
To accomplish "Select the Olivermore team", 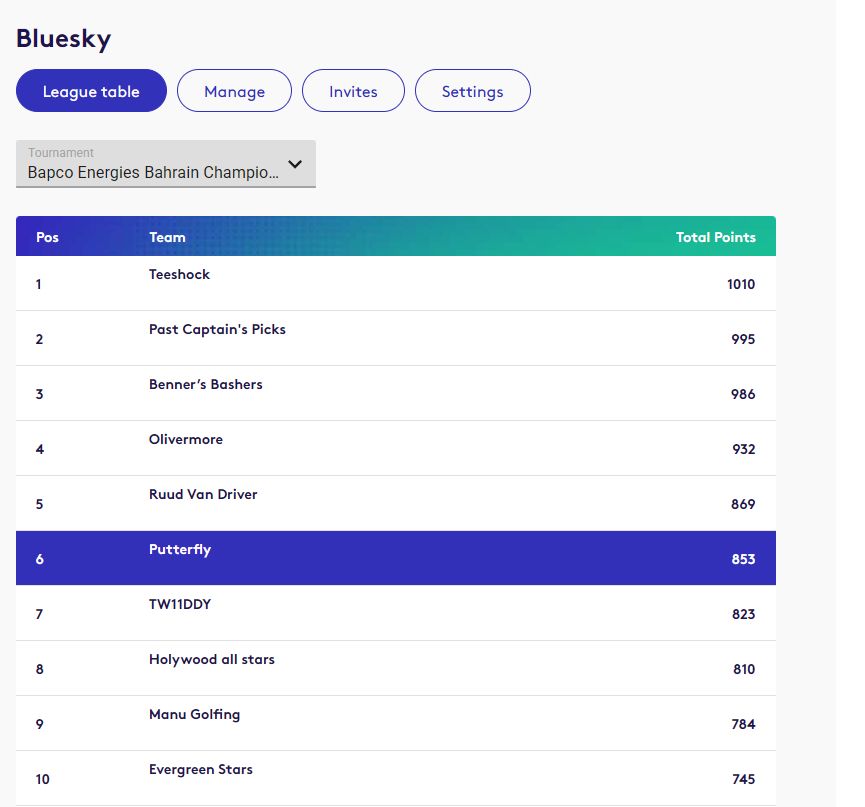I will point(186,440).
